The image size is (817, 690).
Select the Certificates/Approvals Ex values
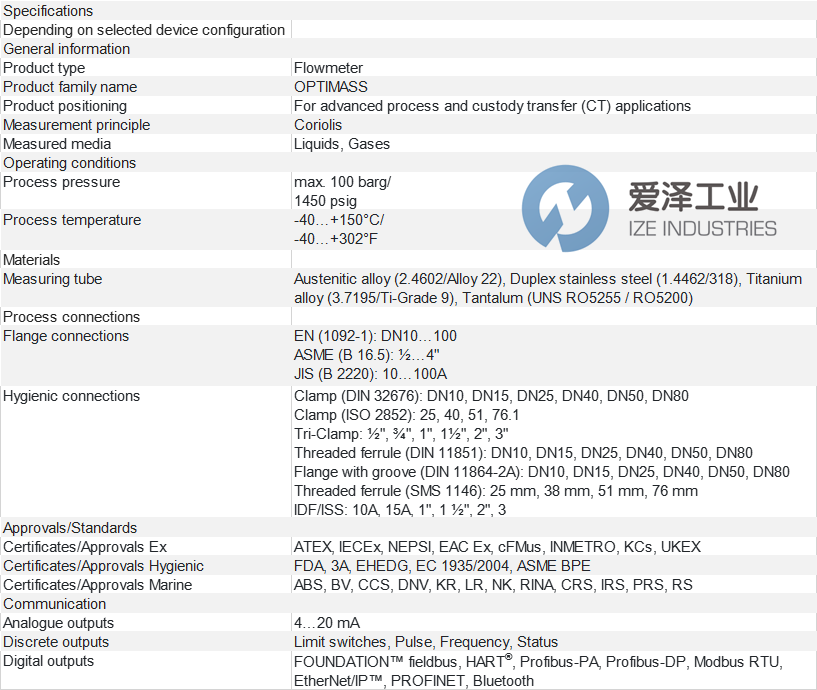pos(497,547)
